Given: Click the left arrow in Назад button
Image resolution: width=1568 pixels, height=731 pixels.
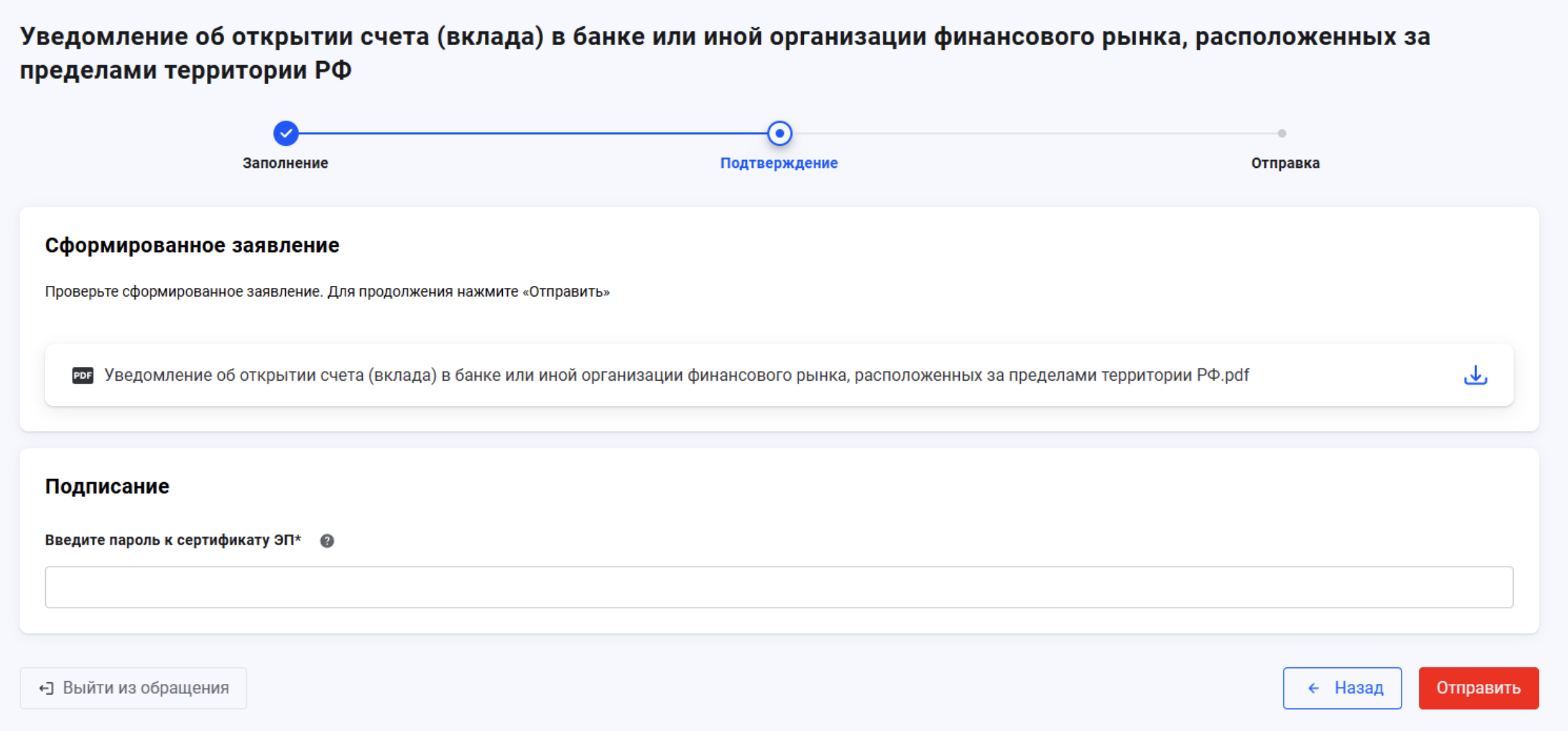Looking at the screenshot, I should tap(1313, 689).
